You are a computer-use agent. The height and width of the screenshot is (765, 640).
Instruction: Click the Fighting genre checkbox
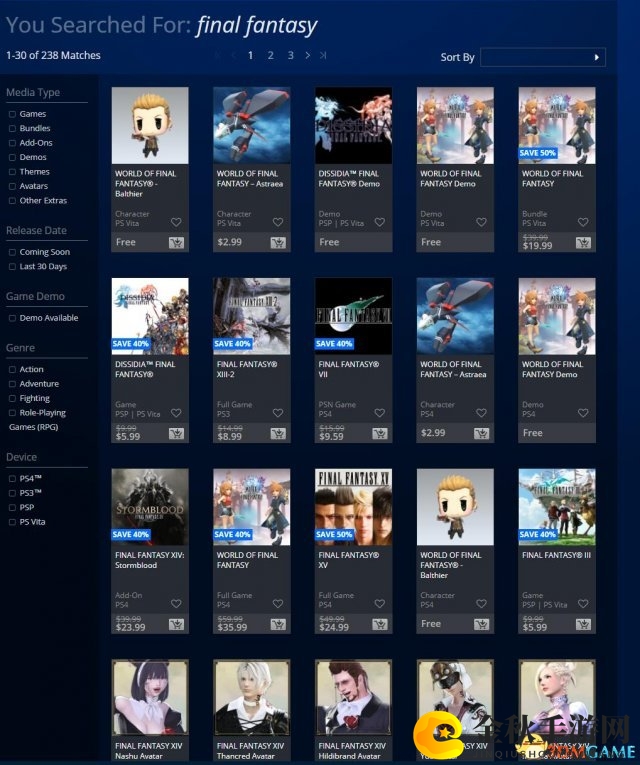[x=13, y=399]
